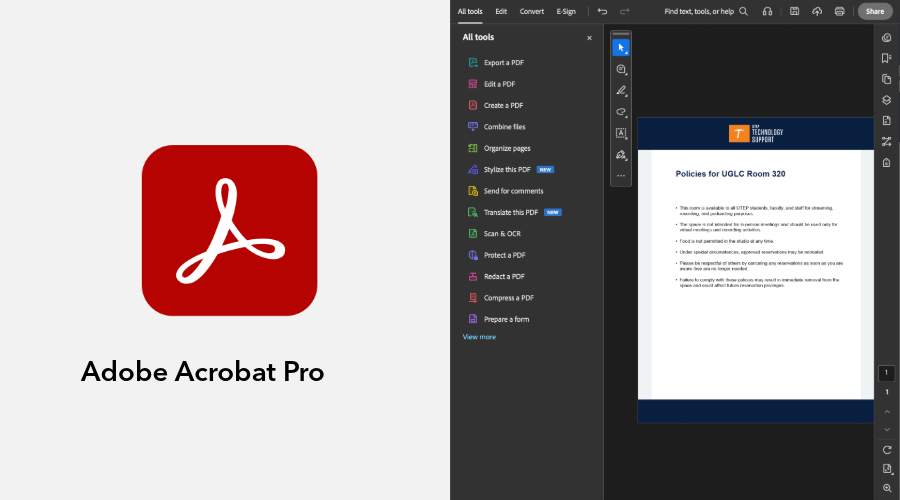Open the E-Sign tab
The image size is (900, 500).
point(566,11)
